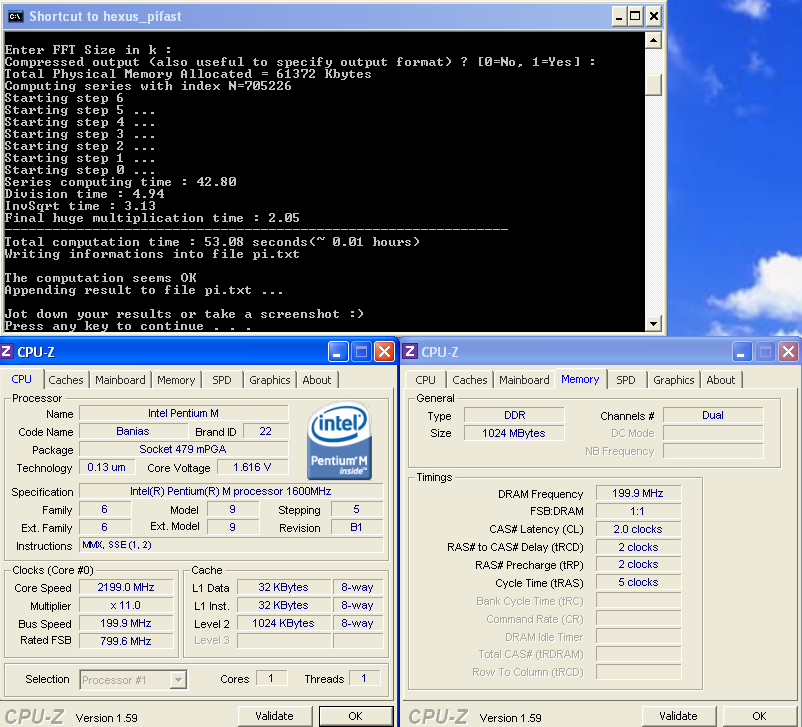The width and height of the screenshot is (802, 727).
Task: Click the console scrollbar up arrow
Action: 653,40
